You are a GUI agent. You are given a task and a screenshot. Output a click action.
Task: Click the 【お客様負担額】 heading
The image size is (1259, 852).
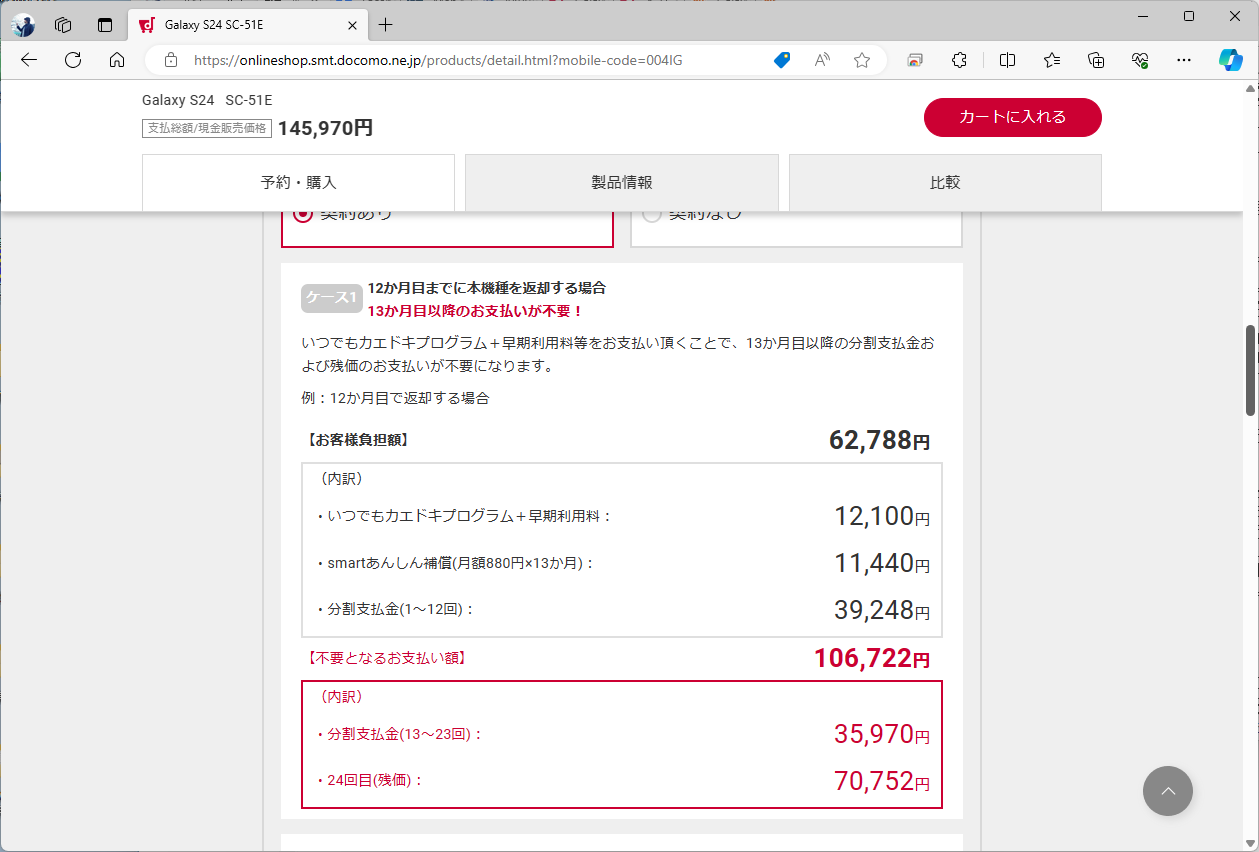click(x=358, y=440)
